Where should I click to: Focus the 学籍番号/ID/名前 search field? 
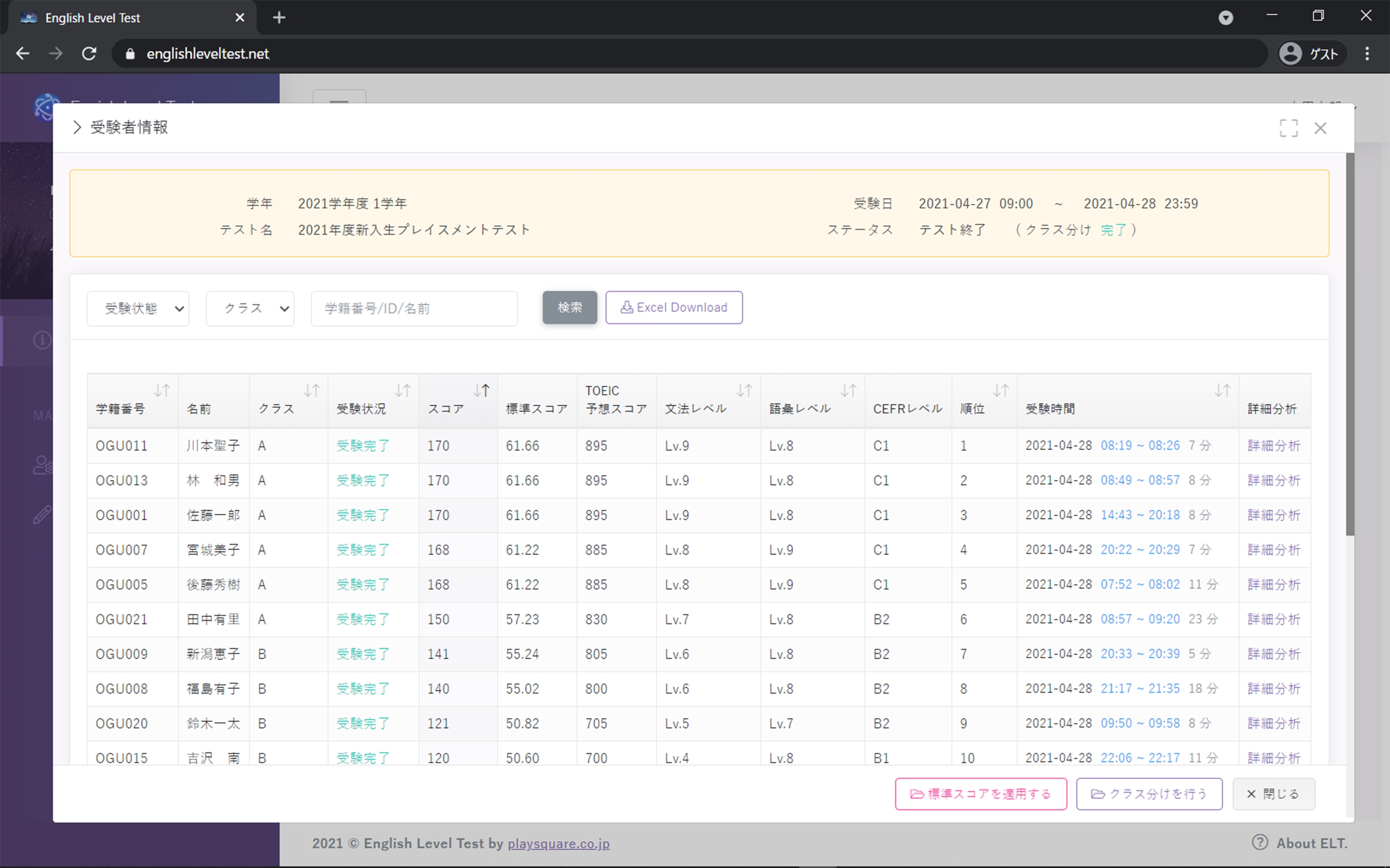pos(414,309)
